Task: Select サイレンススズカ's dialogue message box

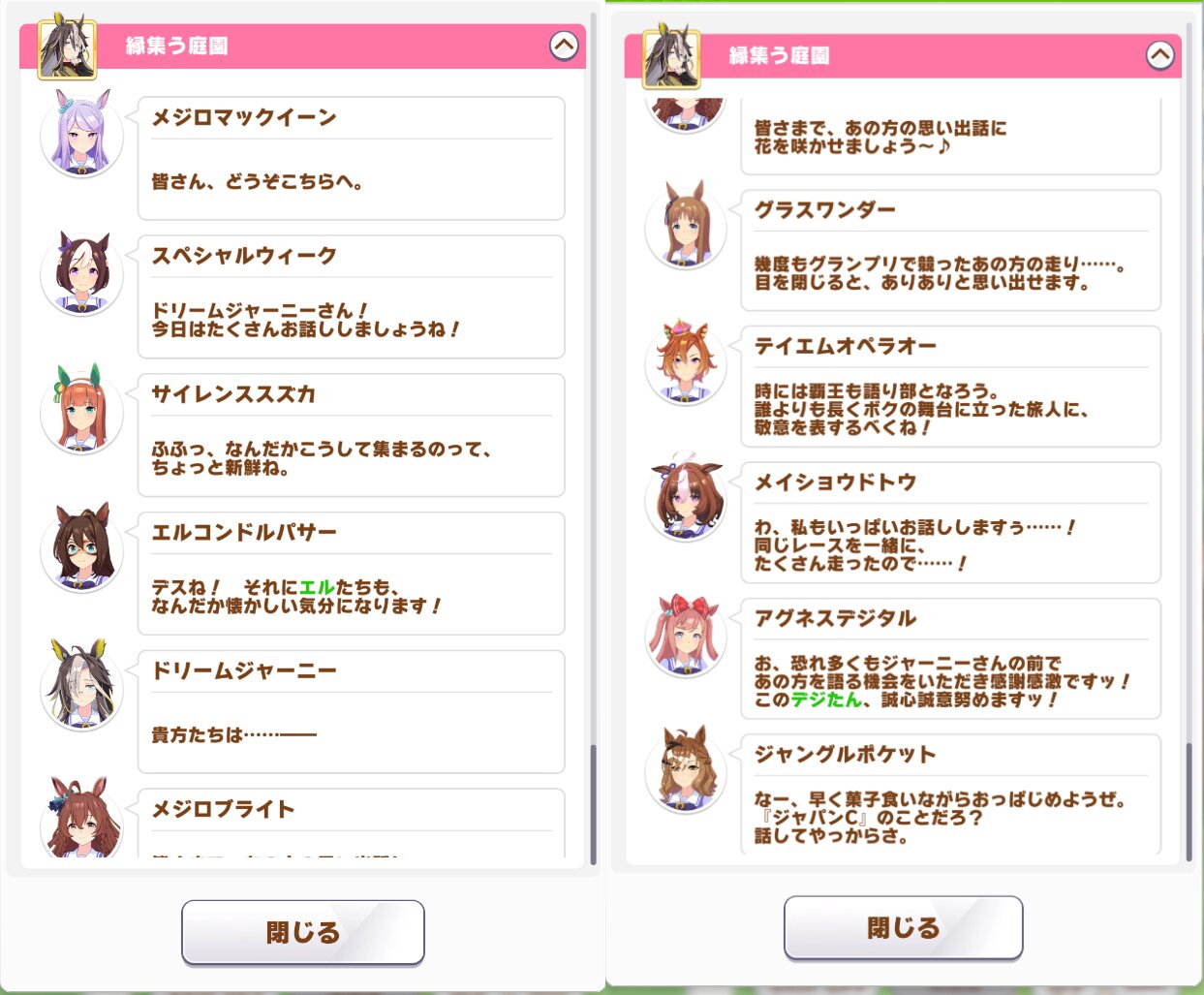Action: pos(352,435)
